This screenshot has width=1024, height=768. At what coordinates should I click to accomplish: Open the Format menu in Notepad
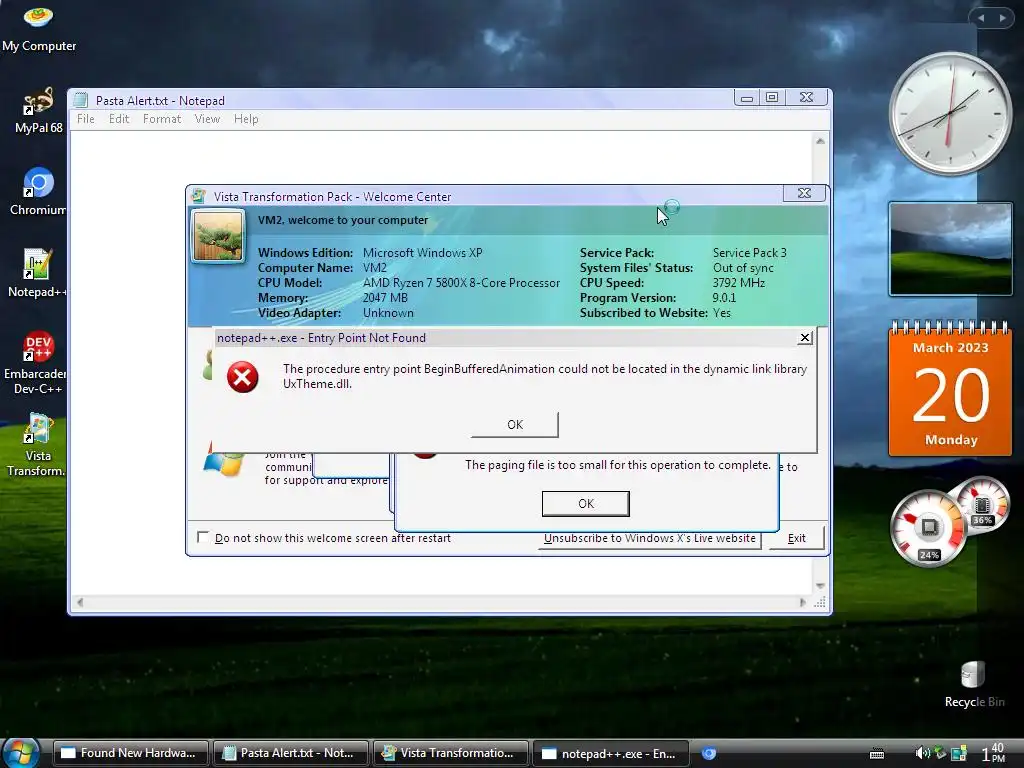coord(162,119)
